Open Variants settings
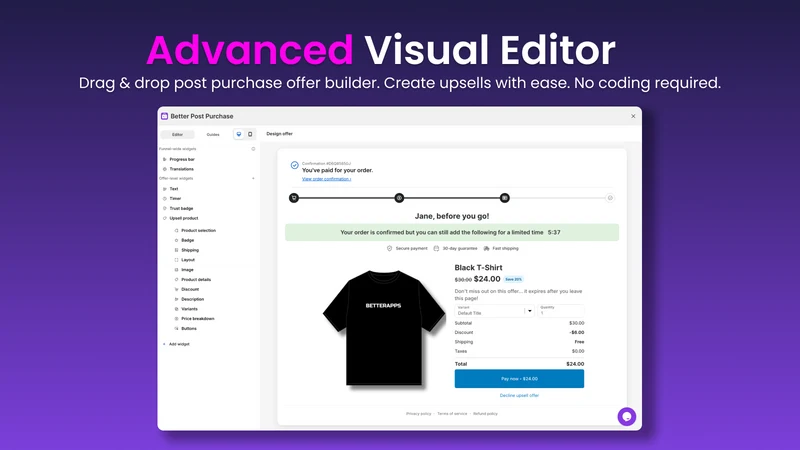The height and width of the screenshot is (450, 800). point(189,309)
